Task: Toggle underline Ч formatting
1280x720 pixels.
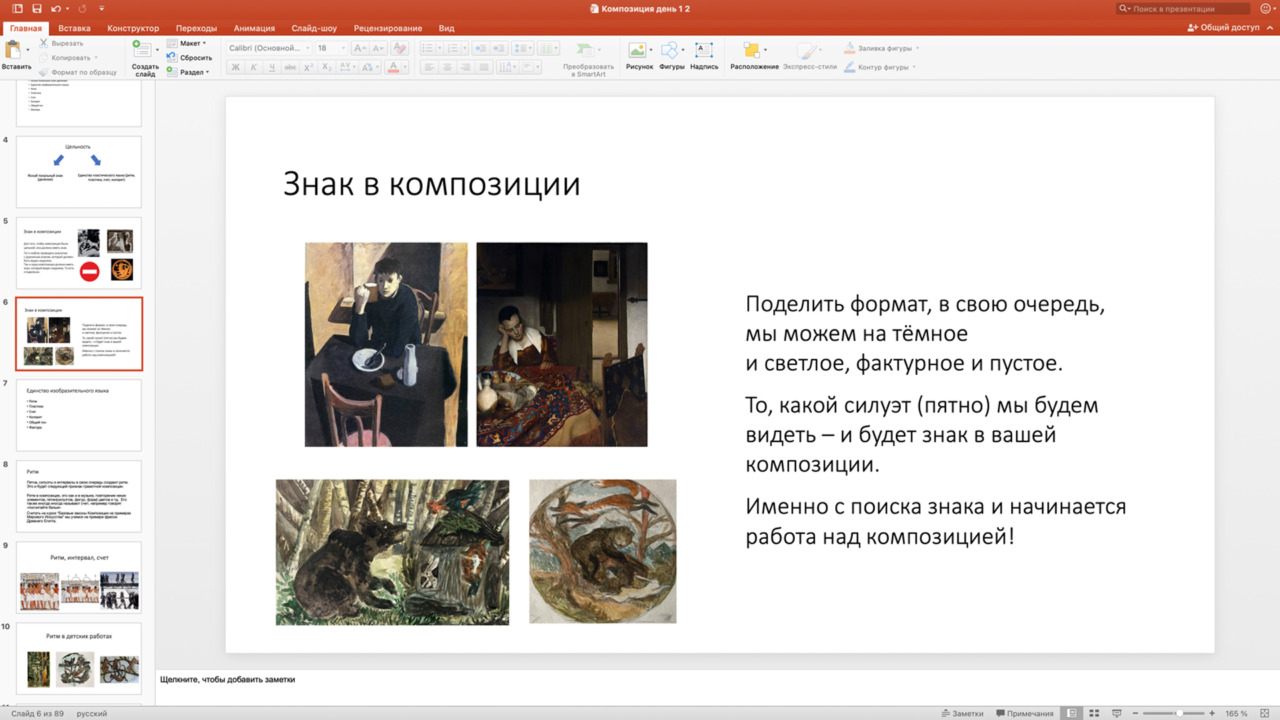Action: click(x=271, y=68)
